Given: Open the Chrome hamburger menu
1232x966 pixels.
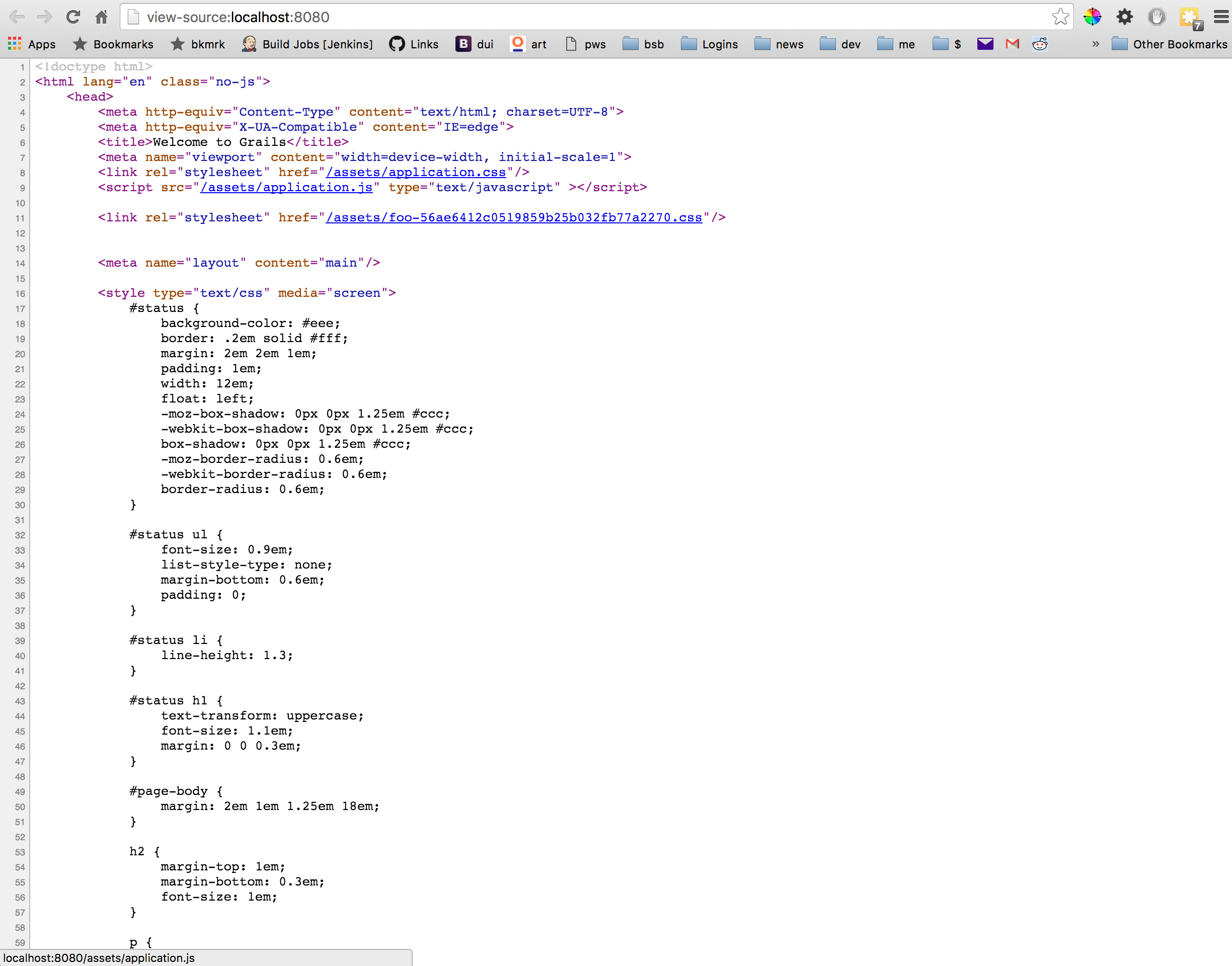Looking at the screenshot, I should (1221, 17).
